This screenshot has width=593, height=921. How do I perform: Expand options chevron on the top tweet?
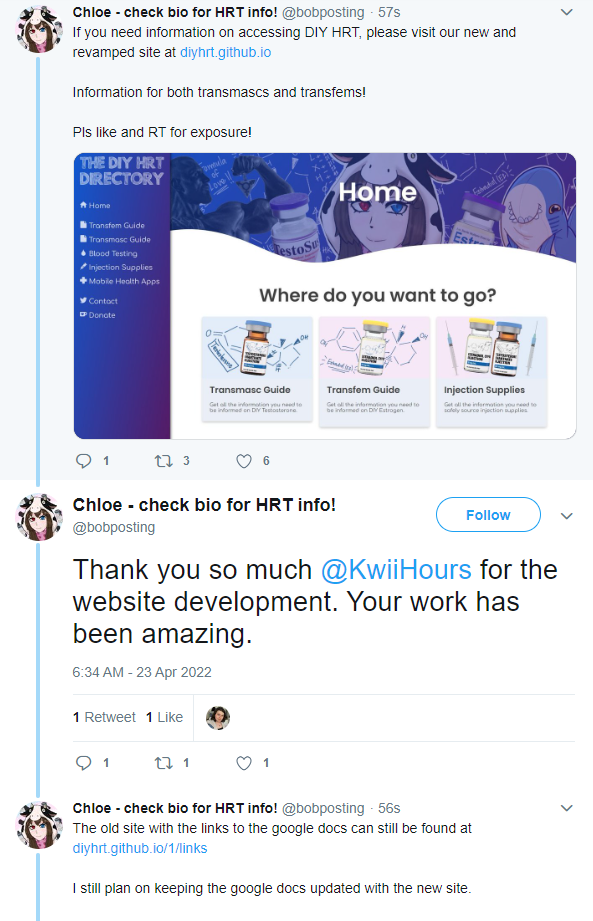(x=567, y=12)
